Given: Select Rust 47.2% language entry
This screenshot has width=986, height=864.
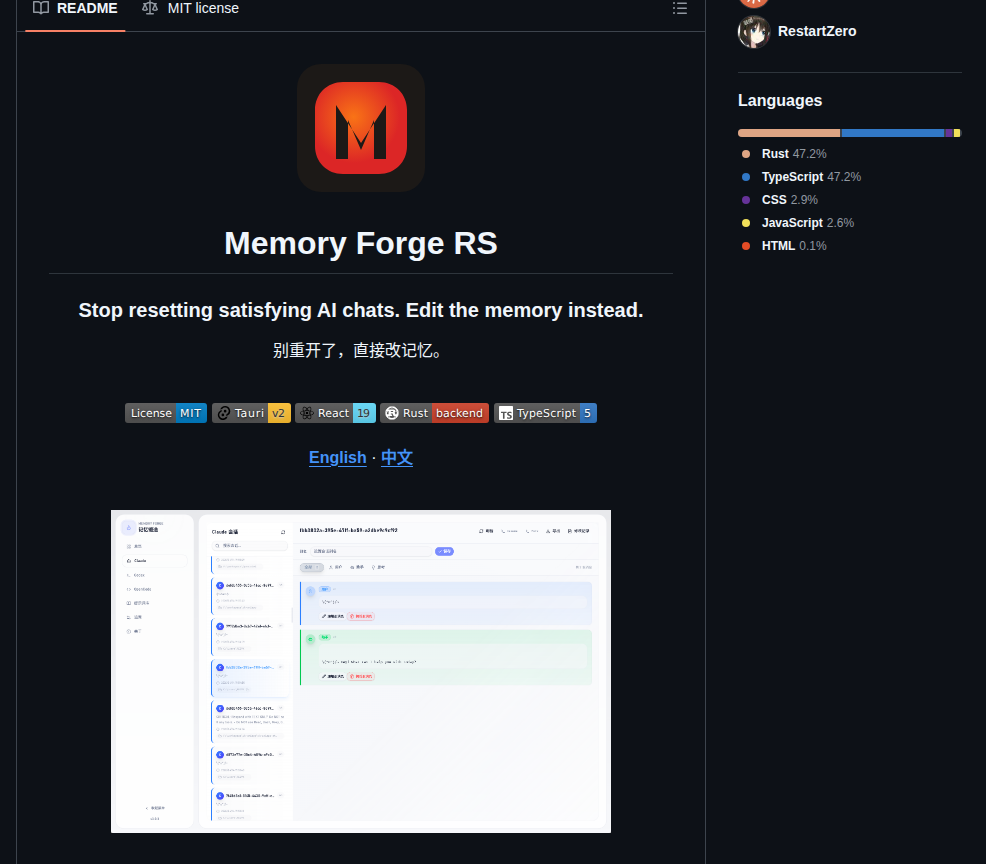Looking at the screenshot, I should [x=784, y=154].
